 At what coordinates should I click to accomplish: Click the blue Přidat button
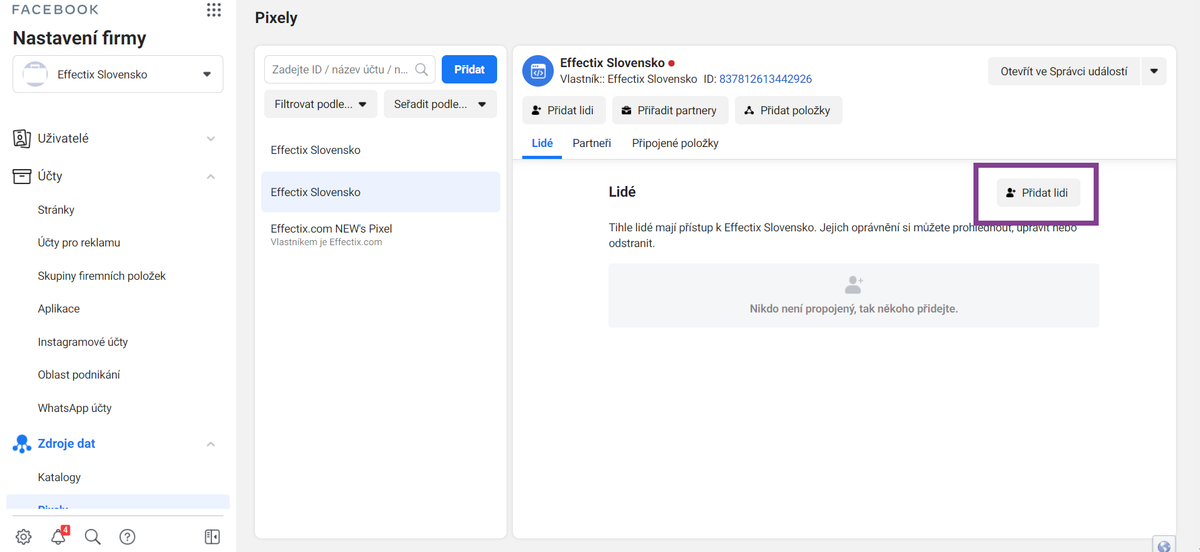point(469,69)
